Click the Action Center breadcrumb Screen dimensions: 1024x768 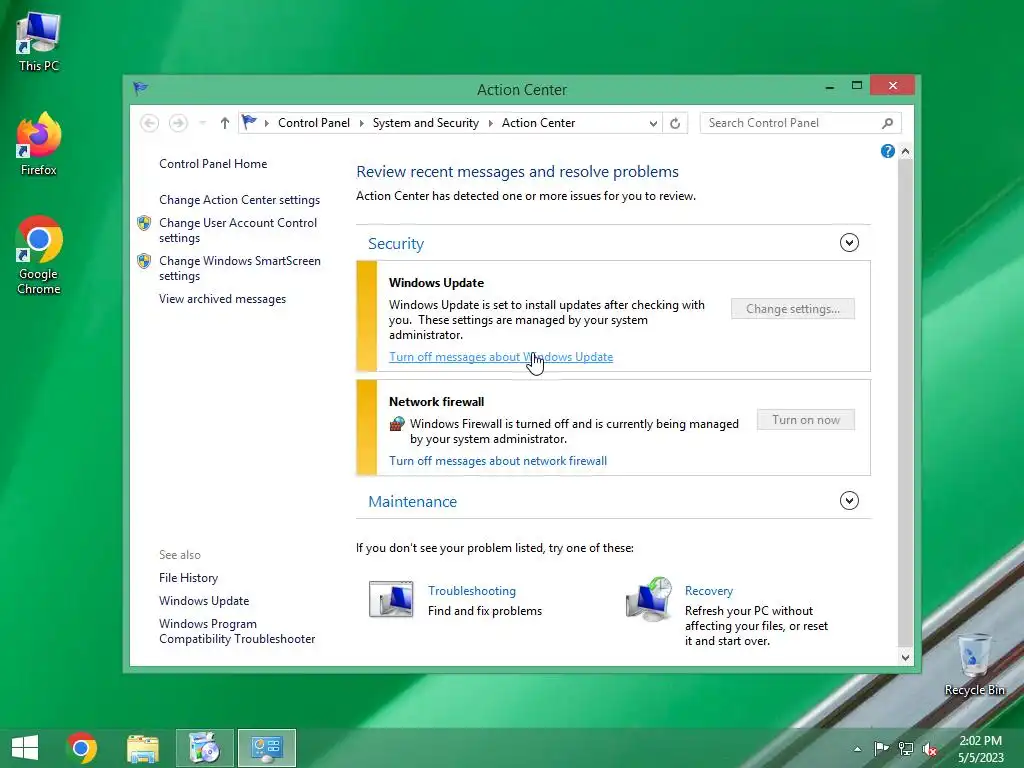tap(538, 123)
